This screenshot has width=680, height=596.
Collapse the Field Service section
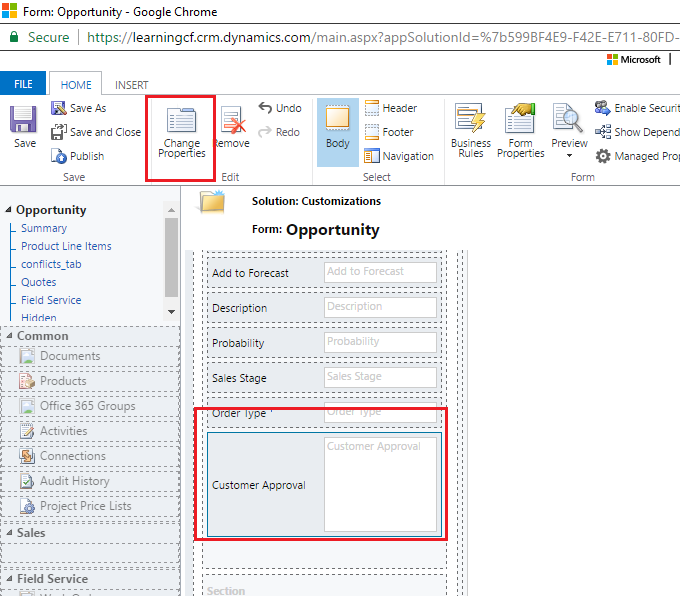click(9, 579)
